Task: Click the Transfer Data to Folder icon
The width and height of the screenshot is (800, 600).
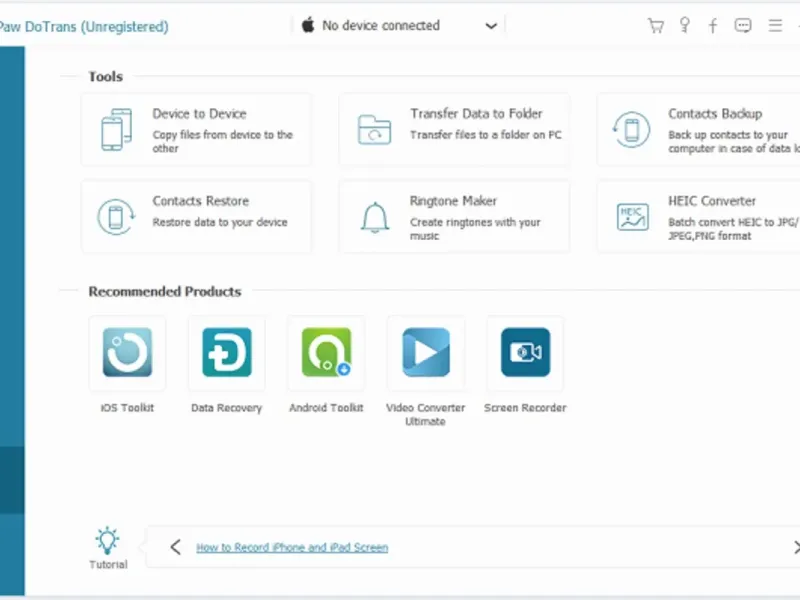Action: (374, 130)
